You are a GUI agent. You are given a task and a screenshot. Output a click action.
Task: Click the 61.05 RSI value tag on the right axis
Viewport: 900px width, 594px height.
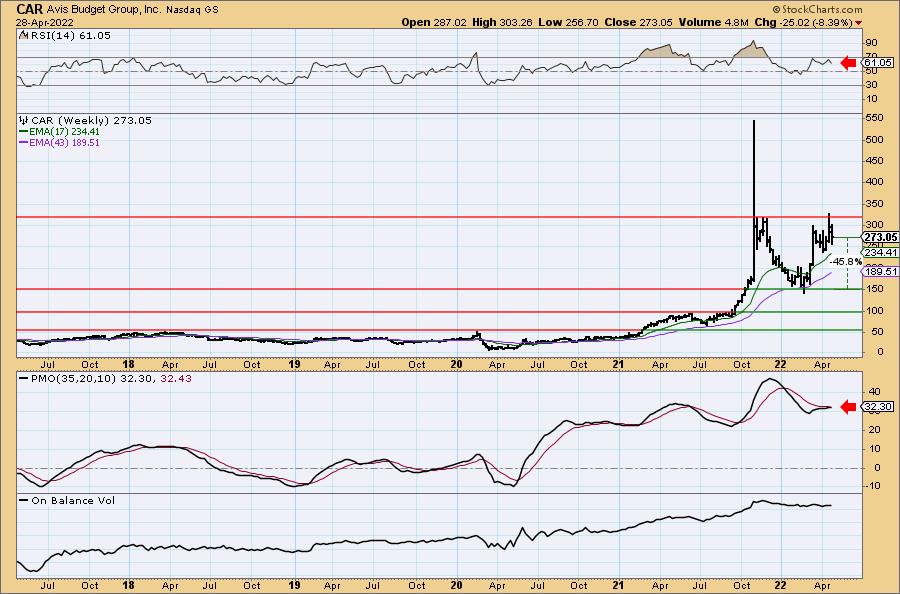(878, 62)
